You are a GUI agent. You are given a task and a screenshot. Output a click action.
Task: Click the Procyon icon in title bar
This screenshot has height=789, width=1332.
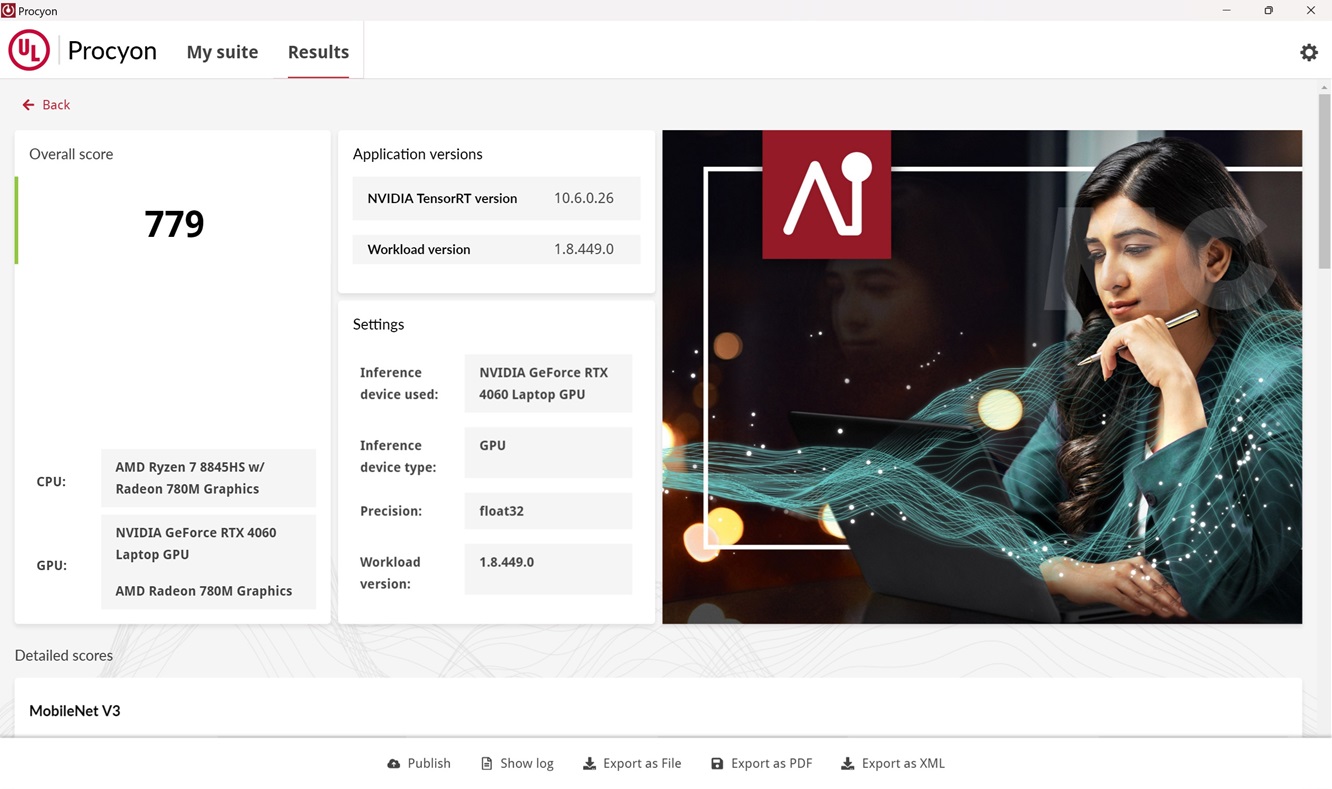pos(9,10)
